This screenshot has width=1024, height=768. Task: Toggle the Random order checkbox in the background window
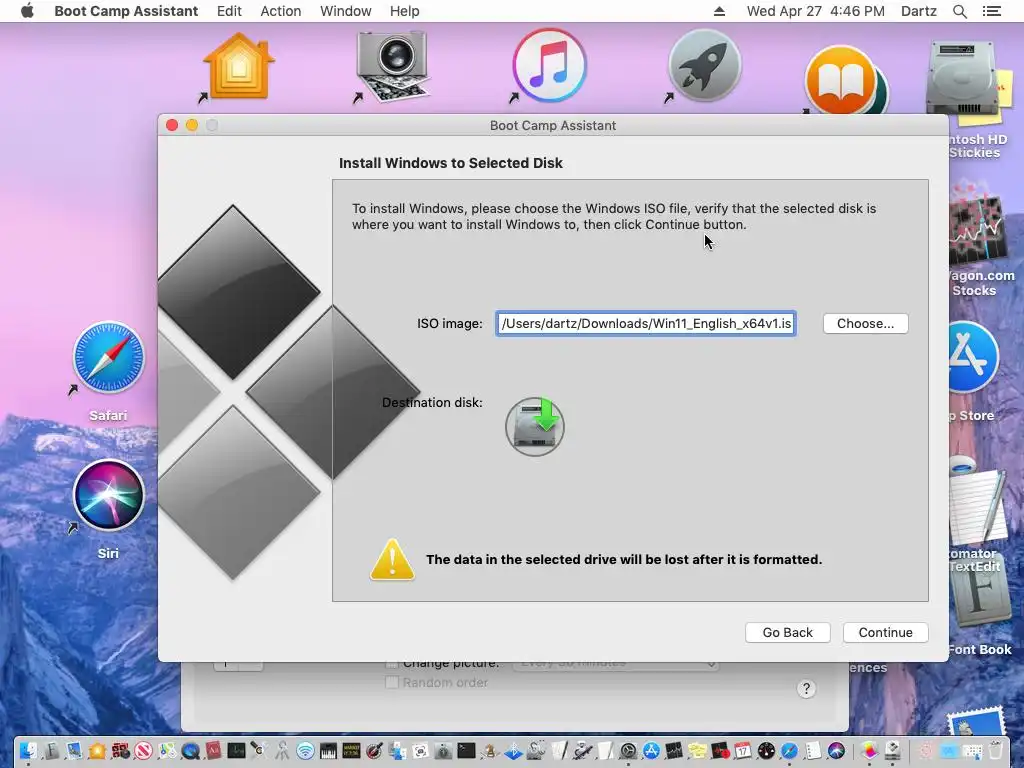coord(392,682)
